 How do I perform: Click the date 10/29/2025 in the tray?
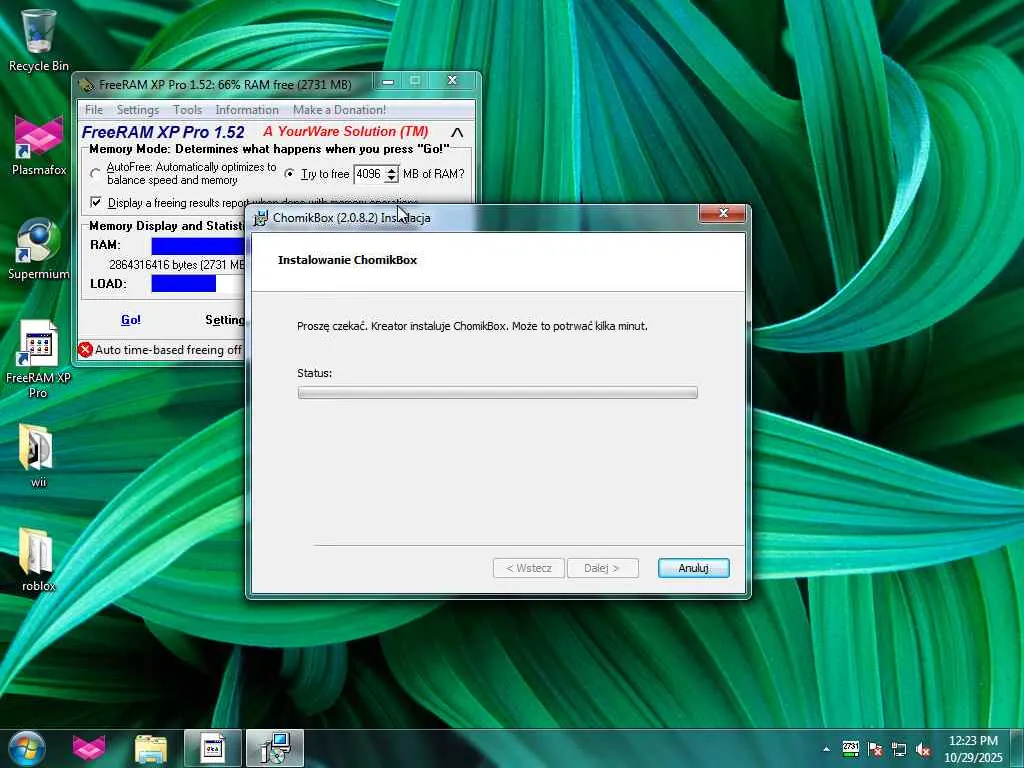pyautogui.click(x=973, y=758)
